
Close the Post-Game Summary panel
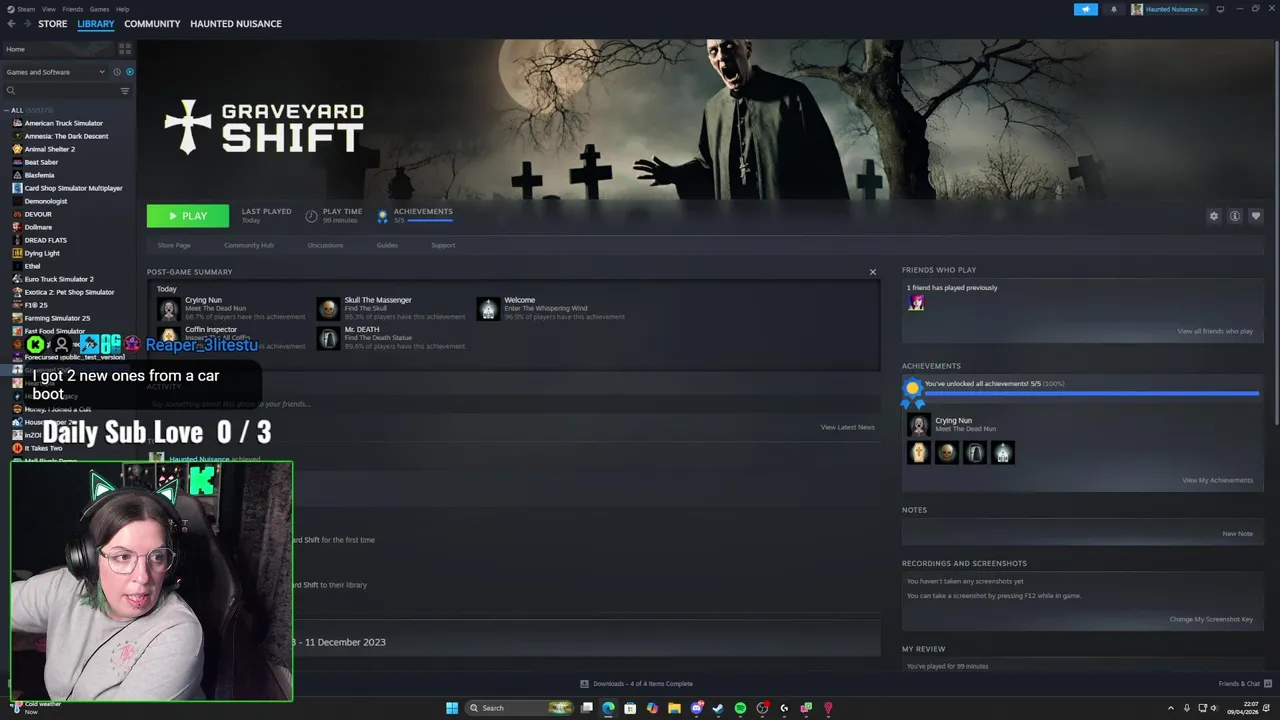coord(873,272)
